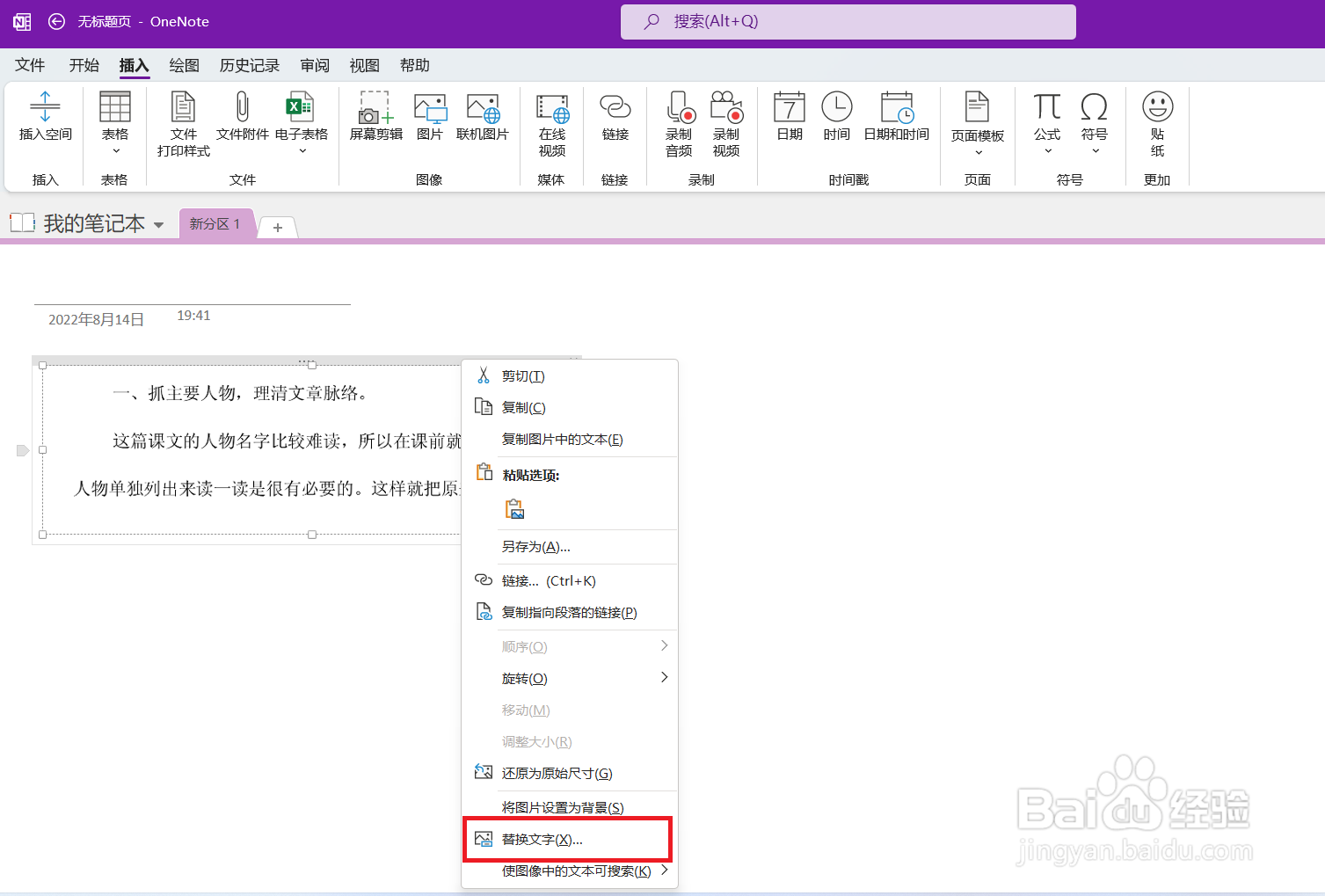The height and width of the screenshot is (896, 1325).
Task: Open 联机图片 online pictures
Action: click(x=483, y=123)
